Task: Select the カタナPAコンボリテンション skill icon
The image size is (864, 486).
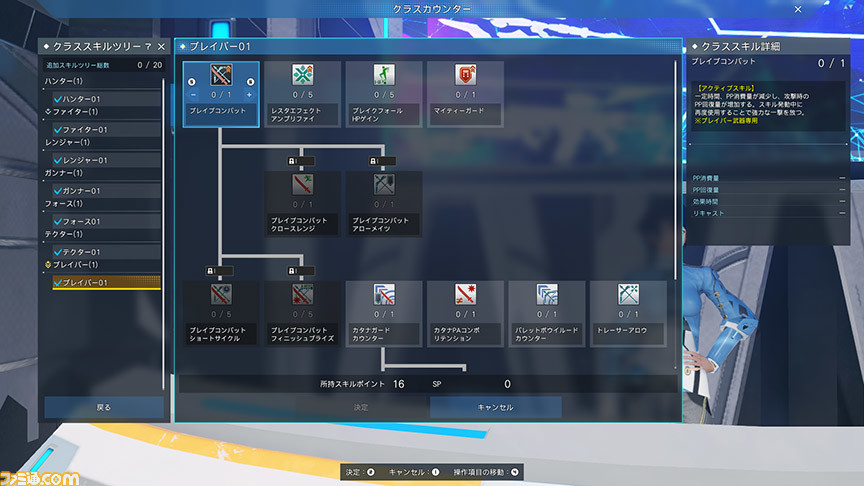Action: [466, 294]
